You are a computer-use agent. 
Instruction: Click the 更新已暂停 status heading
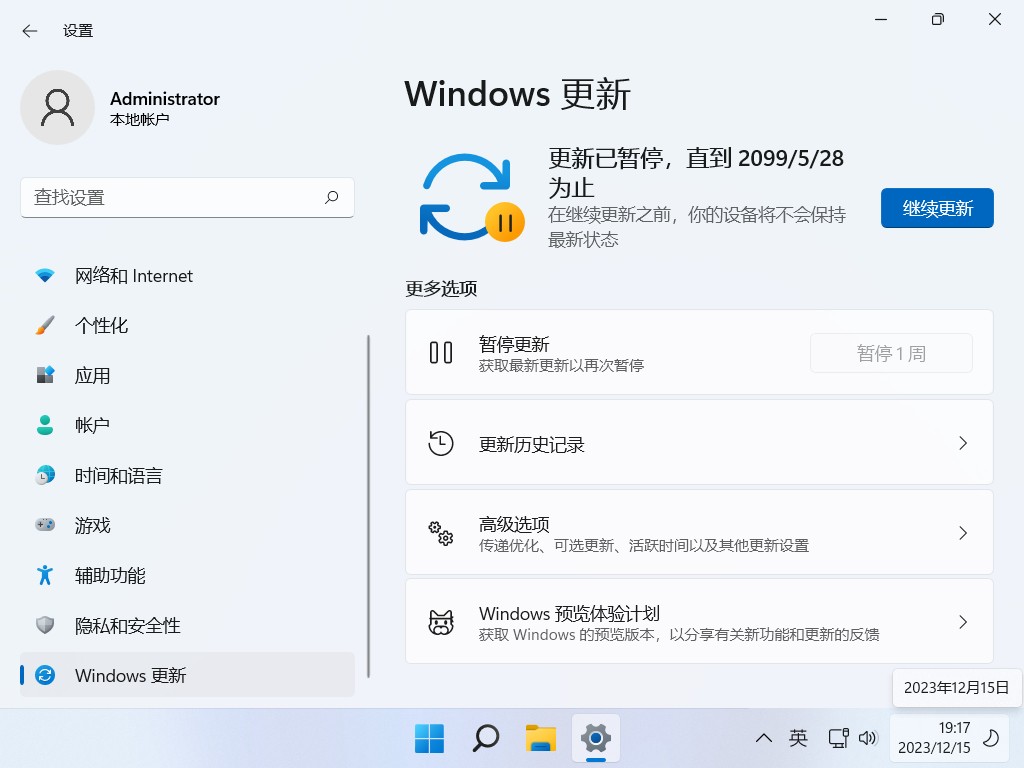click(696, 172)
